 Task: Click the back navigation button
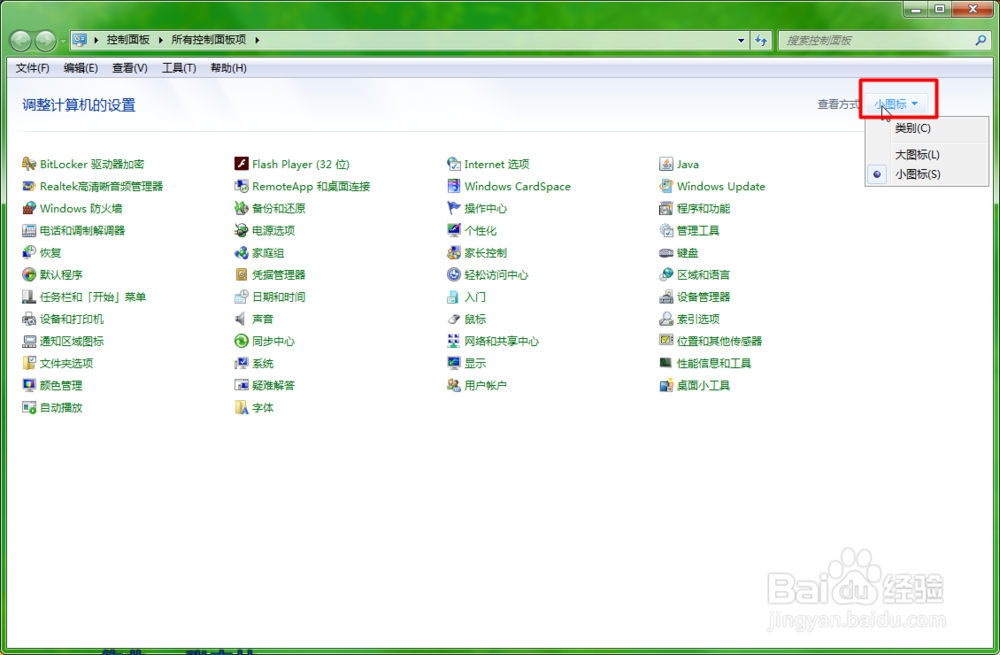coord(20,40)
